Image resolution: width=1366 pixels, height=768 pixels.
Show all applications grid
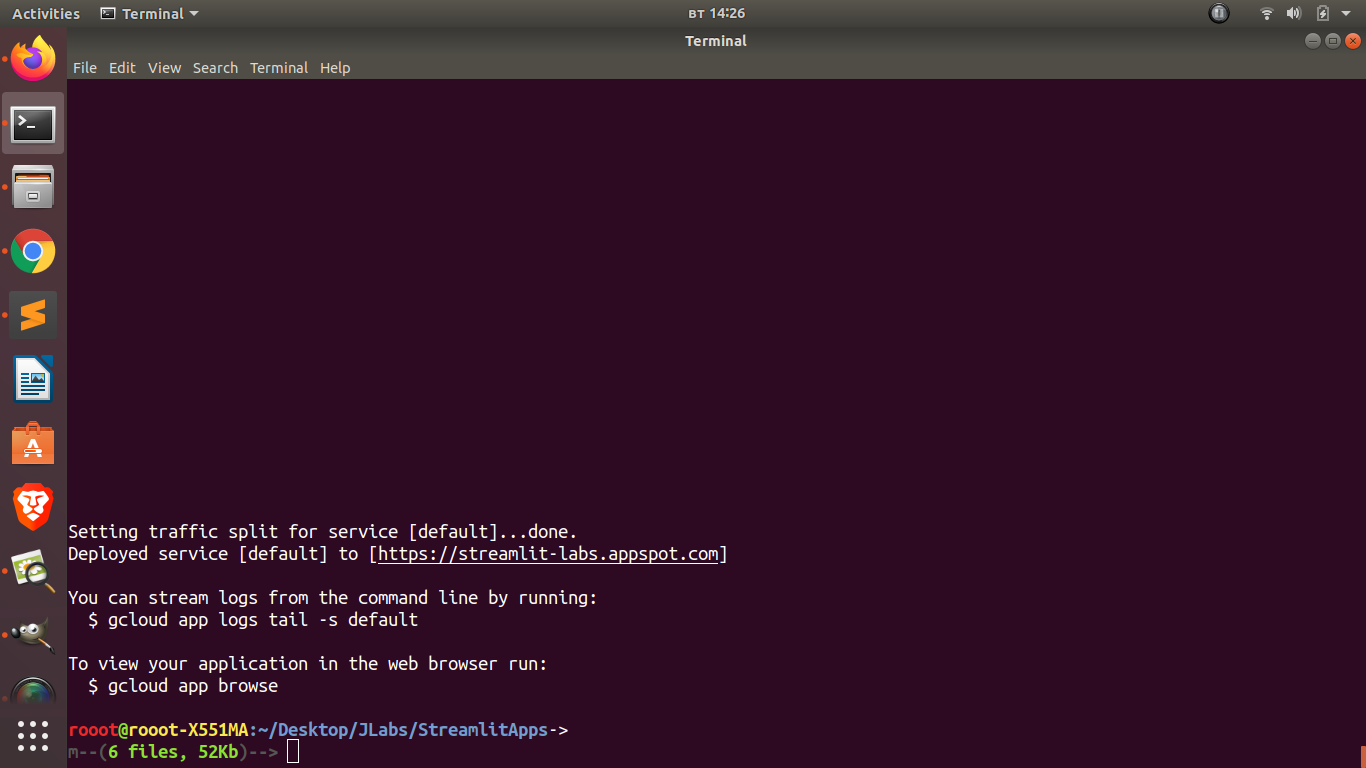(33, 735)
